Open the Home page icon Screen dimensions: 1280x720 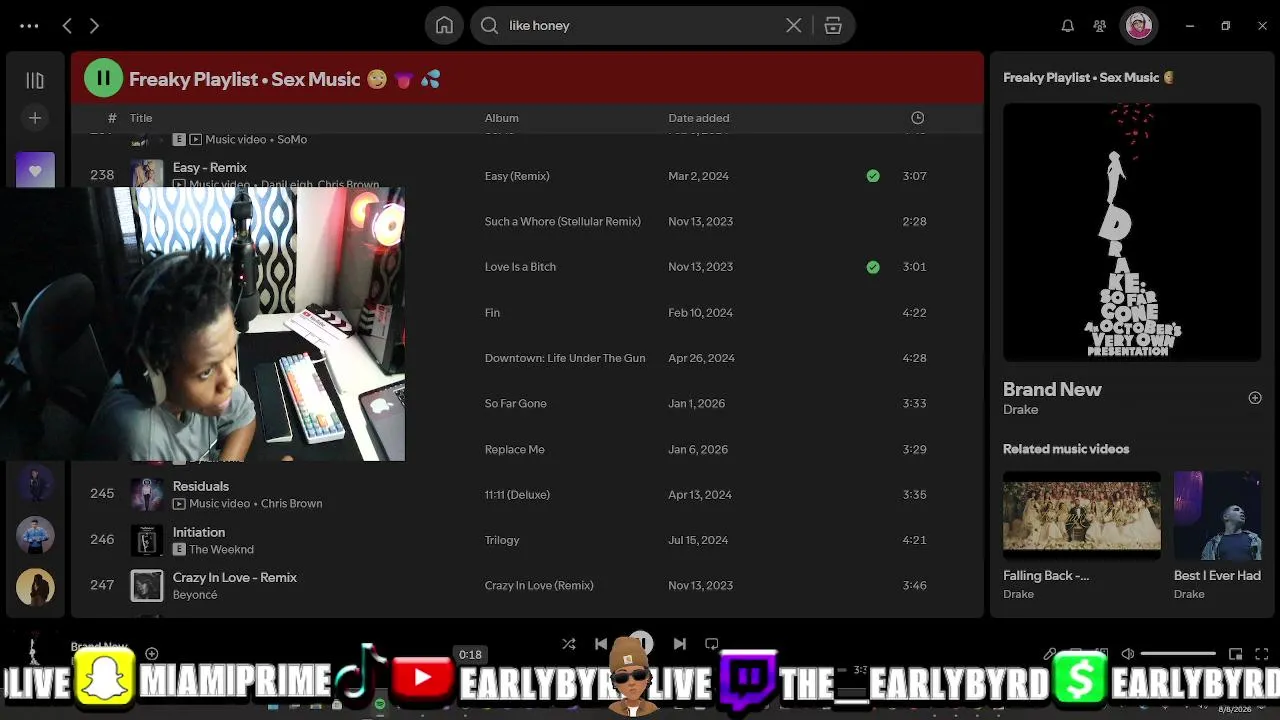click(x=444, y=26)
